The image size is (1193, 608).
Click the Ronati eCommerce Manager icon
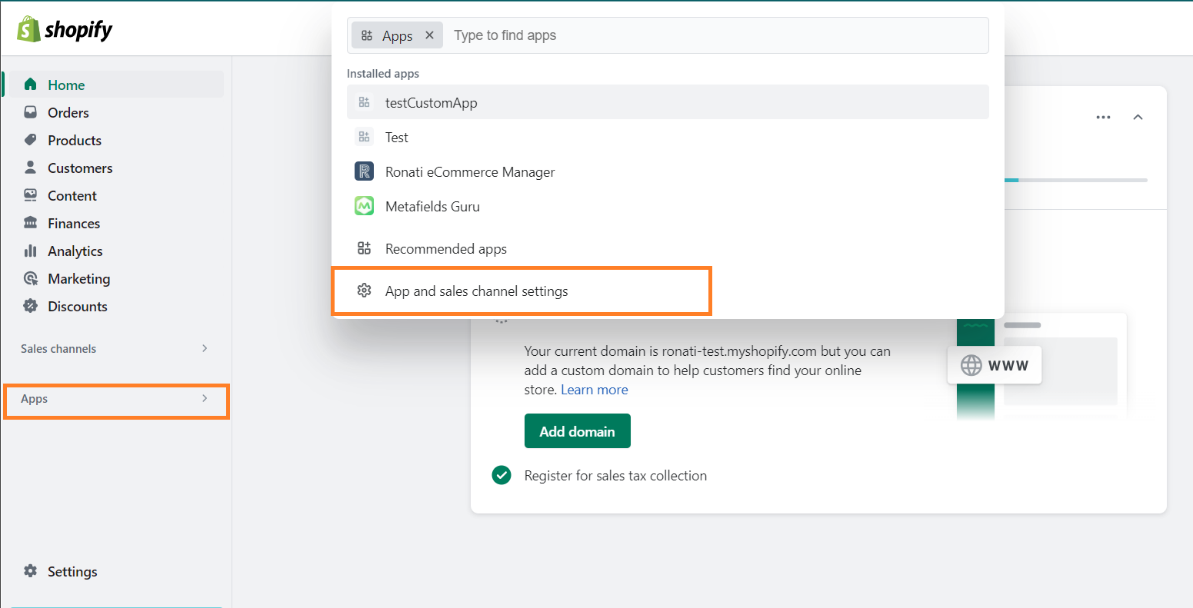[x=364, y=171]
